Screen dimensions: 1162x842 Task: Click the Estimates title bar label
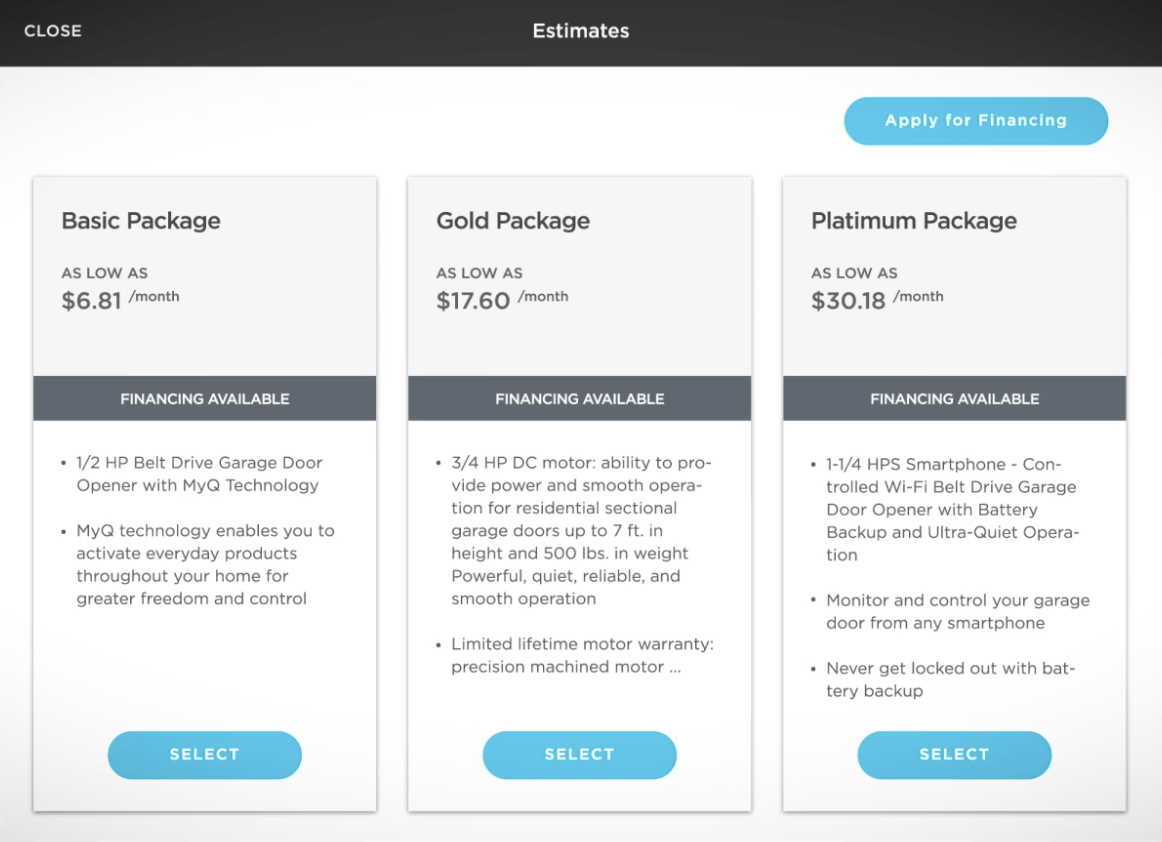point(580,31)
